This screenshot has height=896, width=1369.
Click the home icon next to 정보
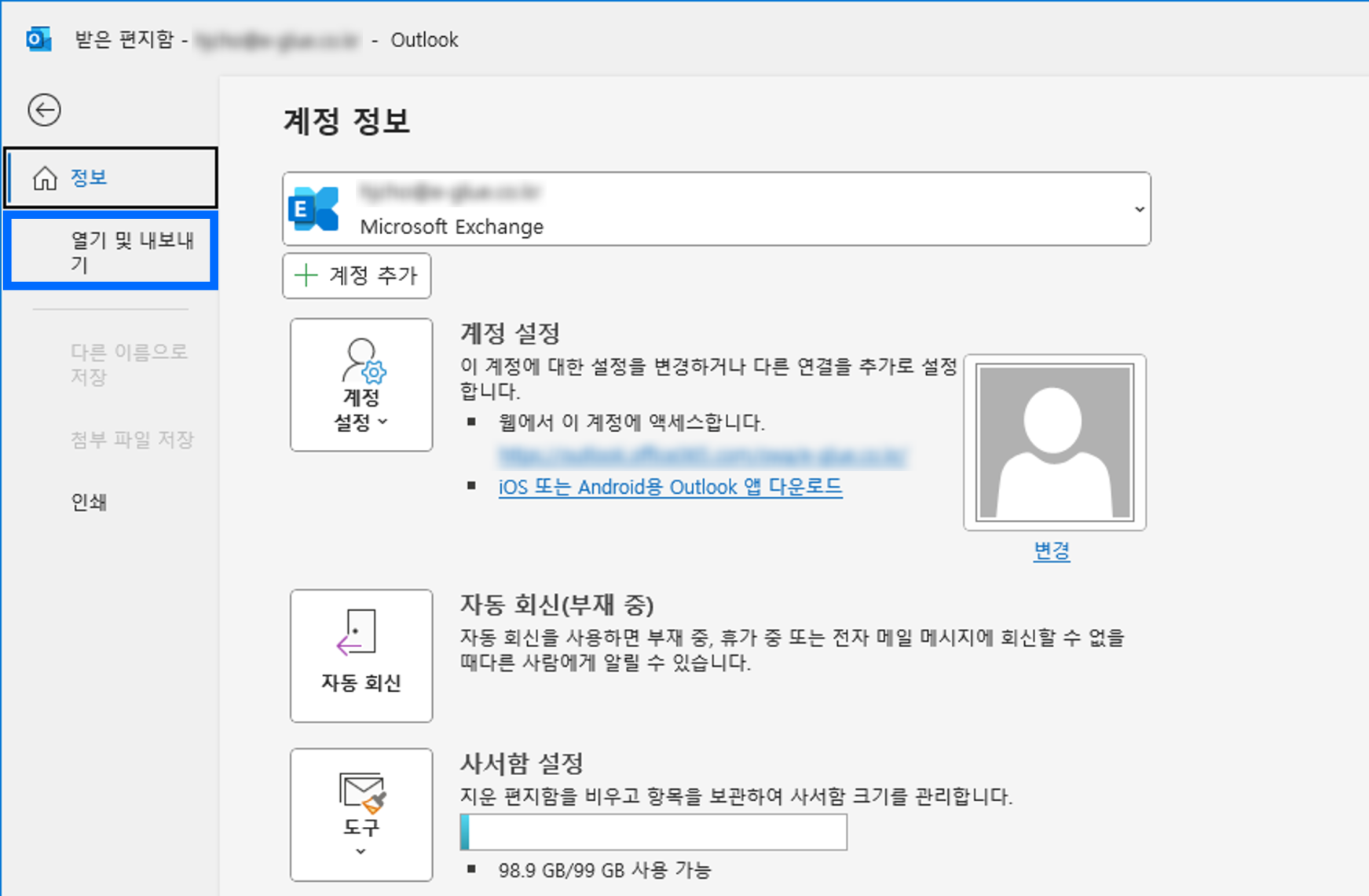(x=46, y=177)
